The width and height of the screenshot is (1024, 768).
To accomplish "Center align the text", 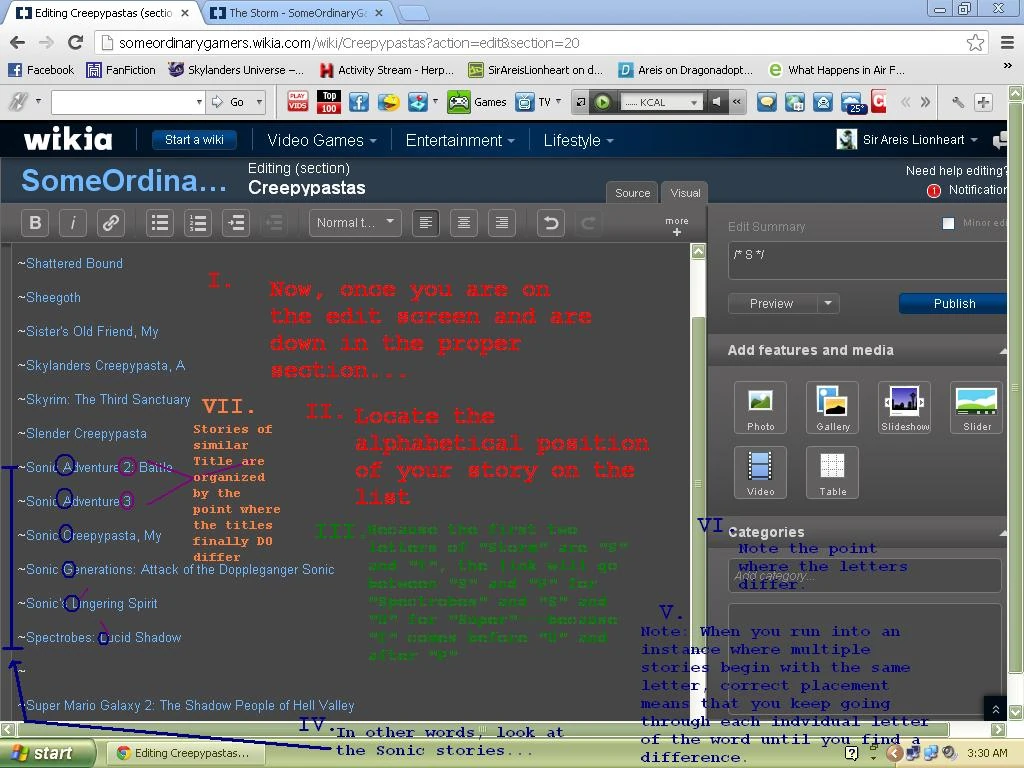I will [x=464, y=223].
